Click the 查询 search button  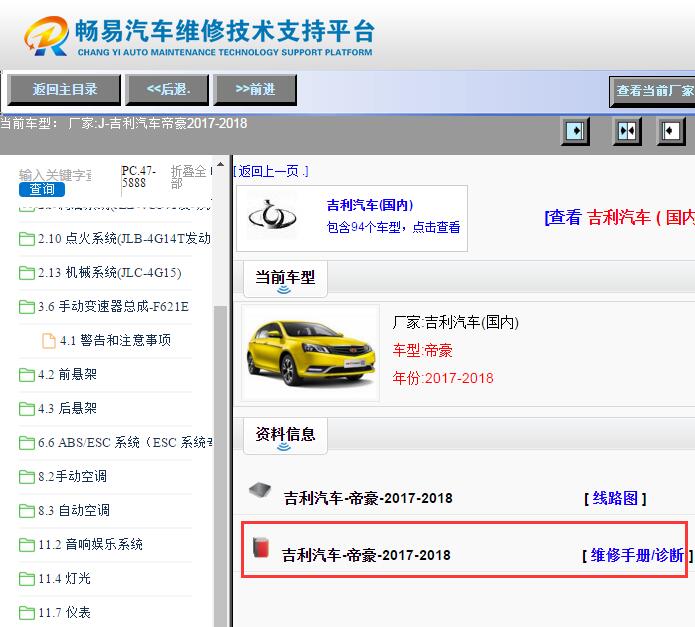point(42,190)
